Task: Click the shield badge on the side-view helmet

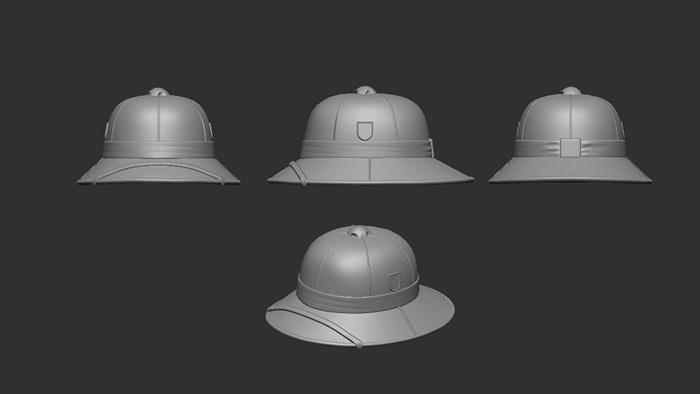Action: pos(365,131)
